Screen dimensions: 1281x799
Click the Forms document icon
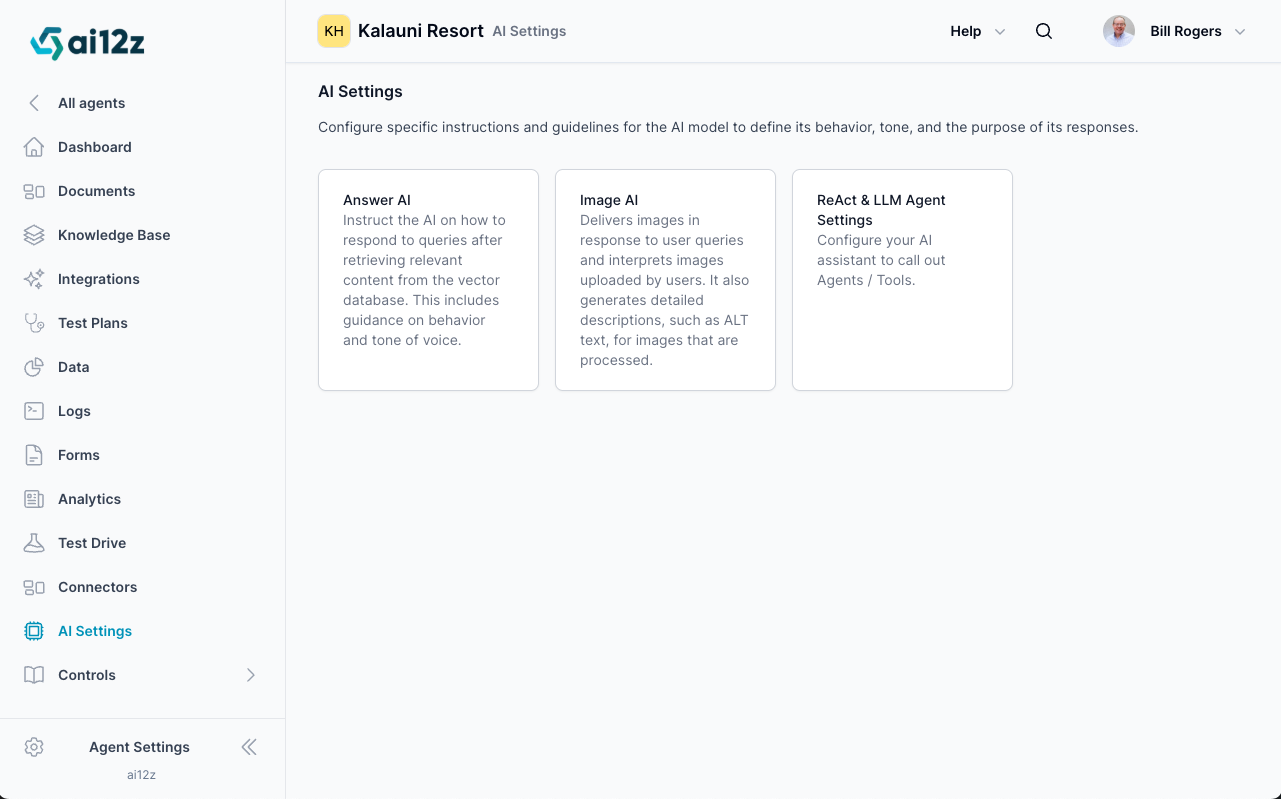click(x=34, y=455)
